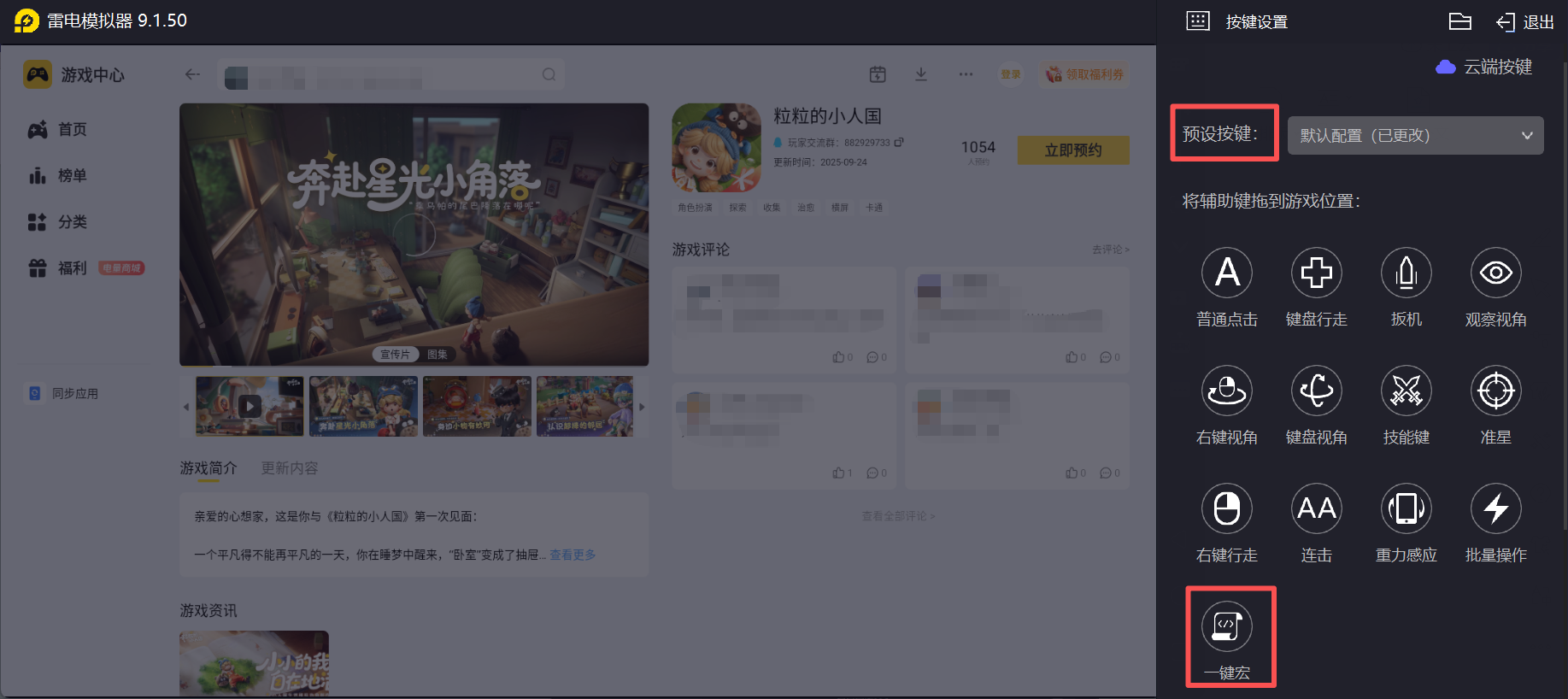Choose the 扳机 trigger key icon

1407,273
